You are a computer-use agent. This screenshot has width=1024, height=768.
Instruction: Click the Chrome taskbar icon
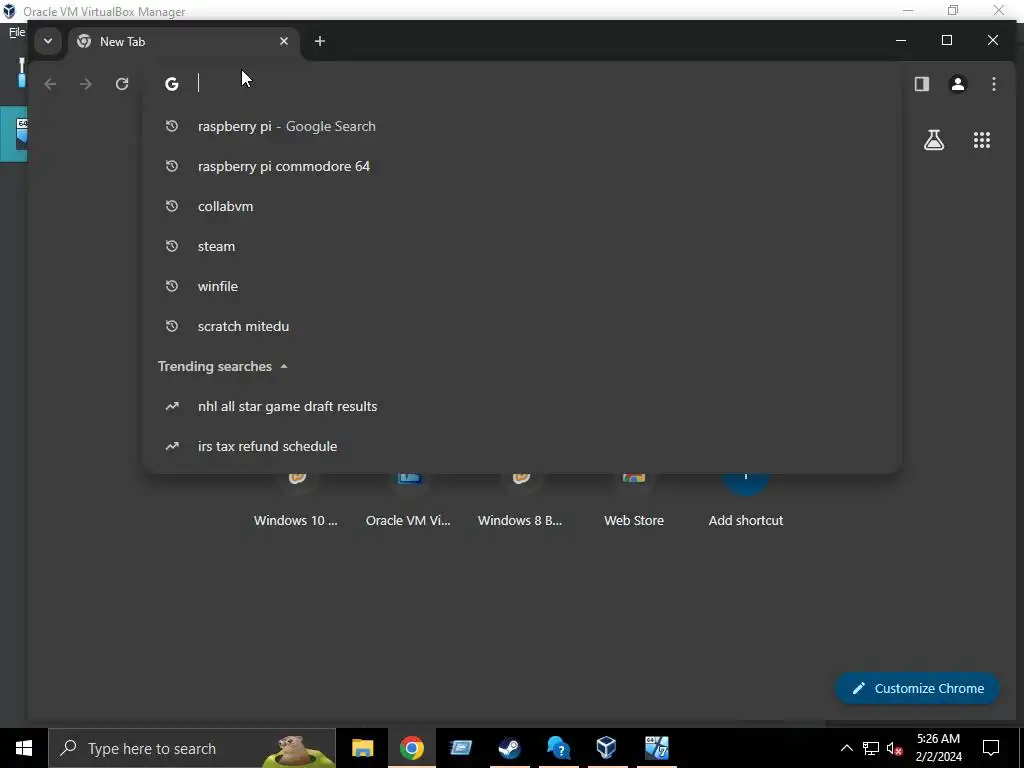[x=411, y=748]
